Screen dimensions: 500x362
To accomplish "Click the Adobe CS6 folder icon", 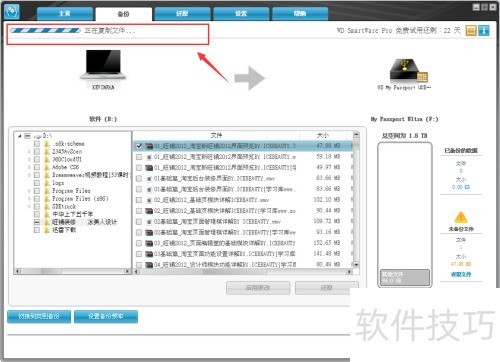I will [47, 167].
